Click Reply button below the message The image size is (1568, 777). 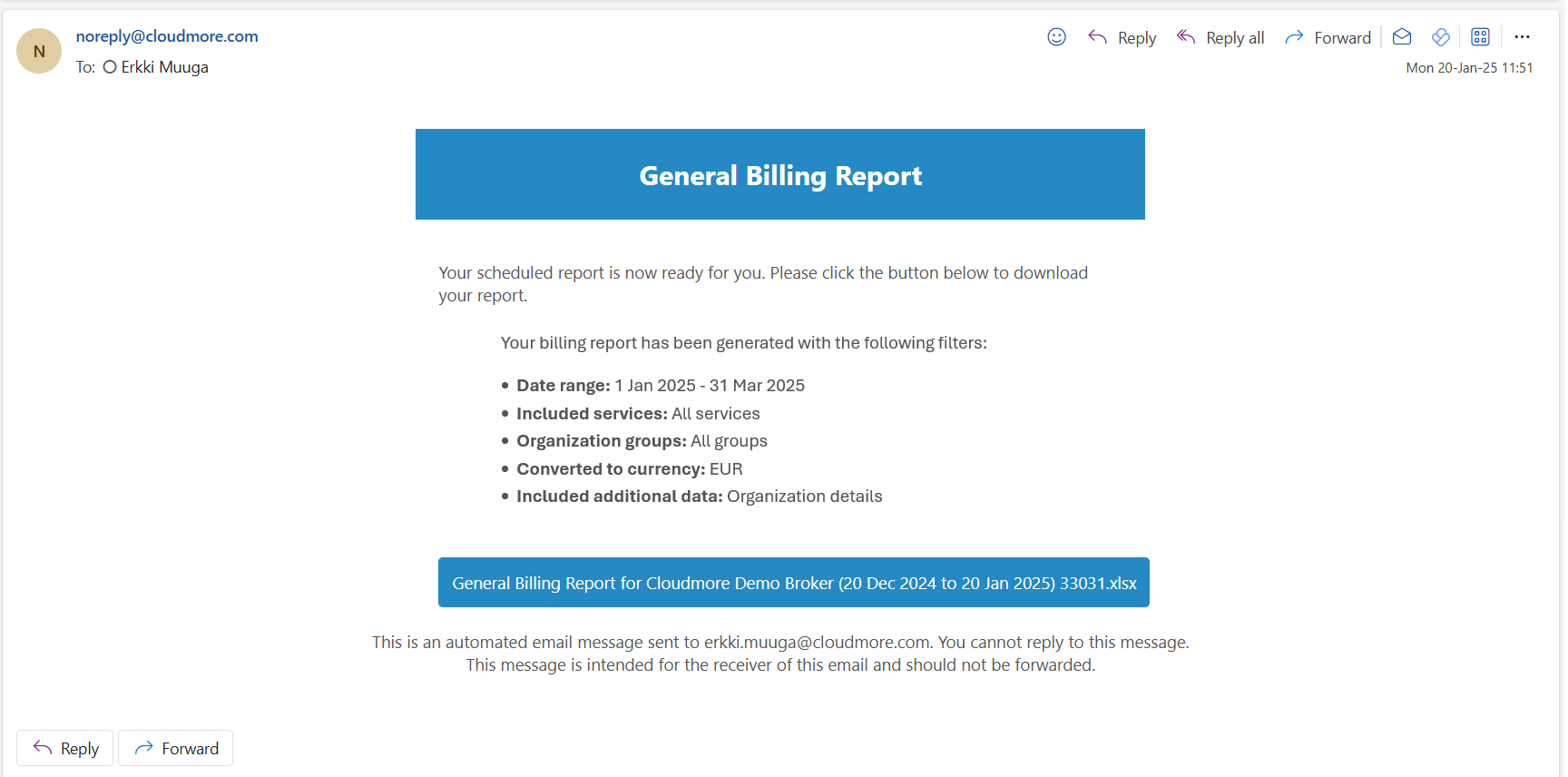click(x=65, y=748)
